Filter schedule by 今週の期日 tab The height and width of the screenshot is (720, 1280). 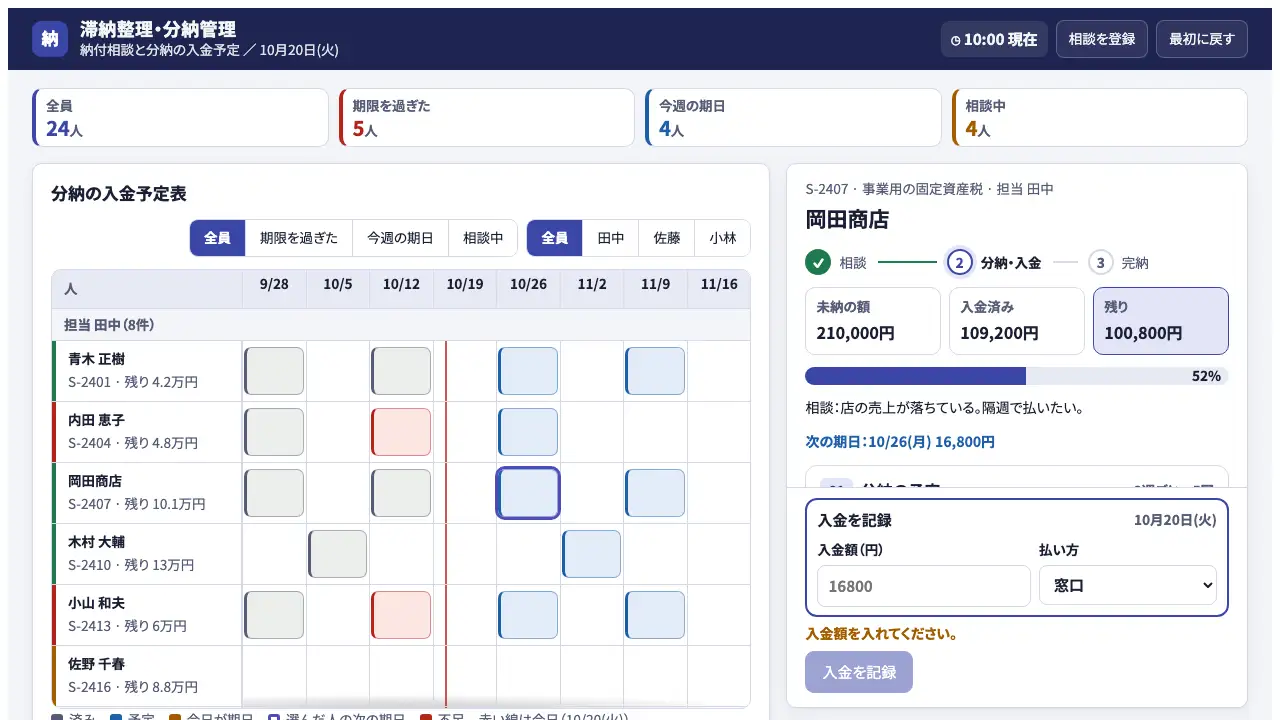coord(400,238)
